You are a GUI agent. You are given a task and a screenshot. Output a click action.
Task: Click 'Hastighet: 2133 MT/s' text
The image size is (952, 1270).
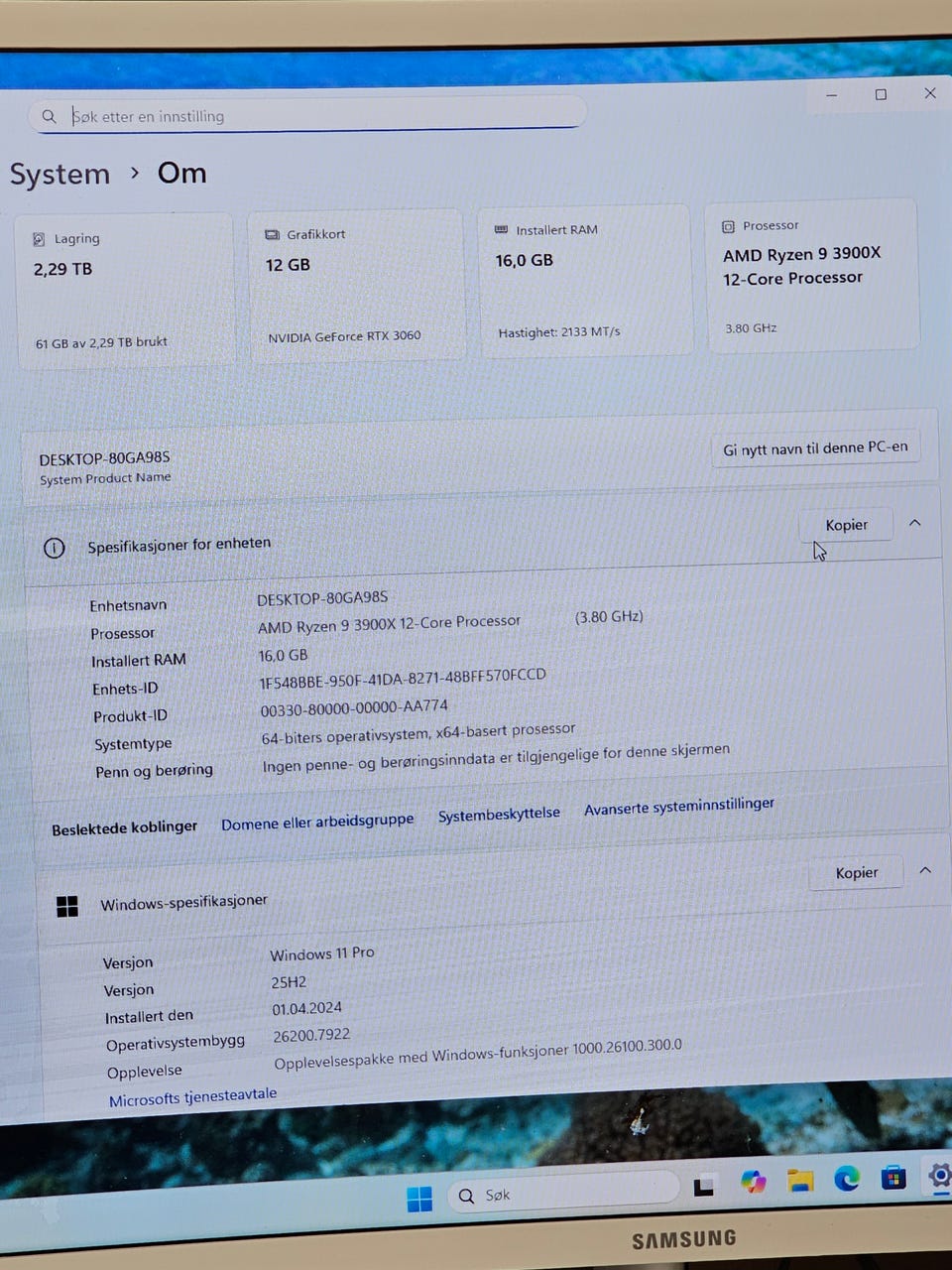click(x=559, y=332)
